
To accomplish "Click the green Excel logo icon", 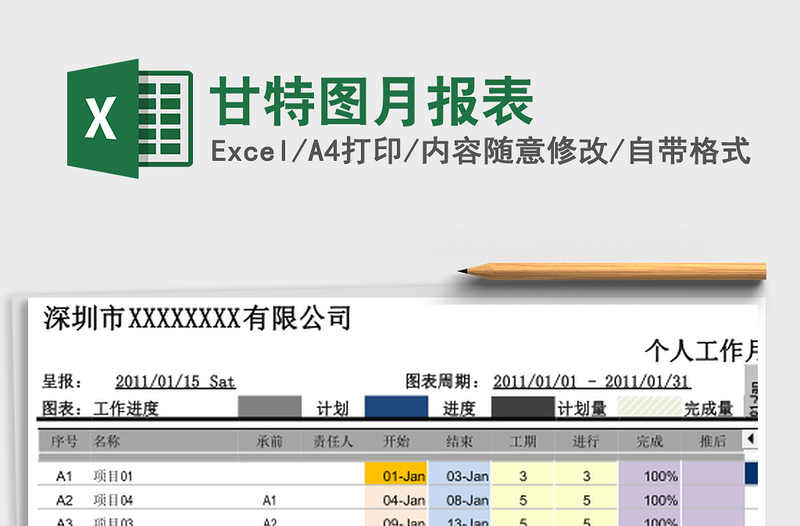I will [130, 118].
